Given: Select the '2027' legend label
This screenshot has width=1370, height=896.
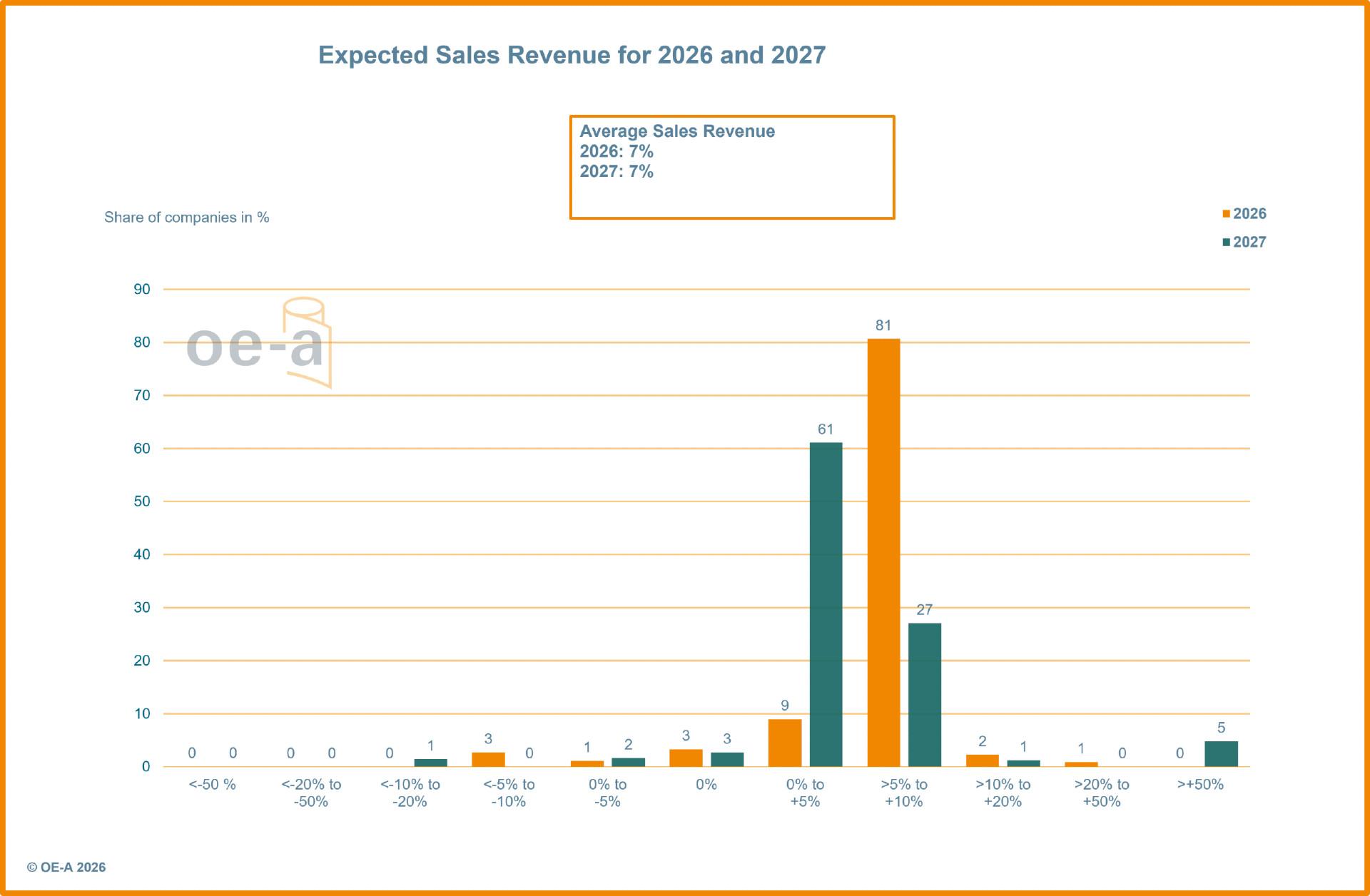Looking at the screenshot, I should (1249, 243).
